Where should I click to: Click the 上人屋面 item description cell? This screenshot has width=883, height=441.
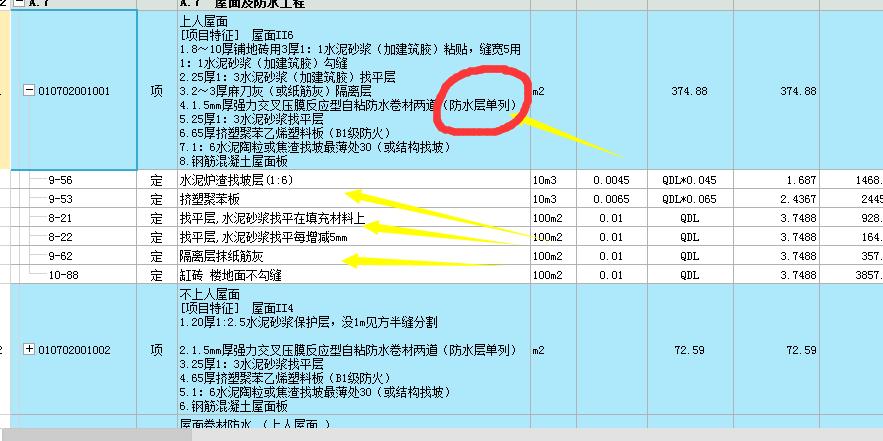tap(354, 90)
